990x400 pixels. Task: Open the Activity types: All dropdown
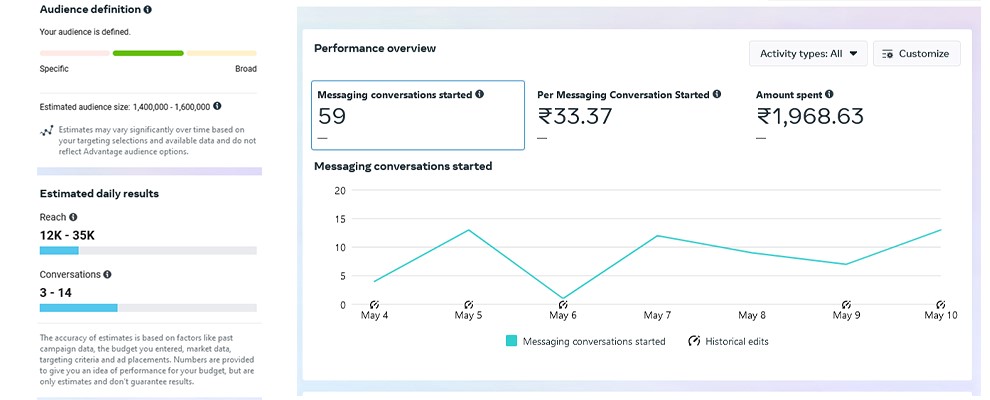(x=808, y=54)
